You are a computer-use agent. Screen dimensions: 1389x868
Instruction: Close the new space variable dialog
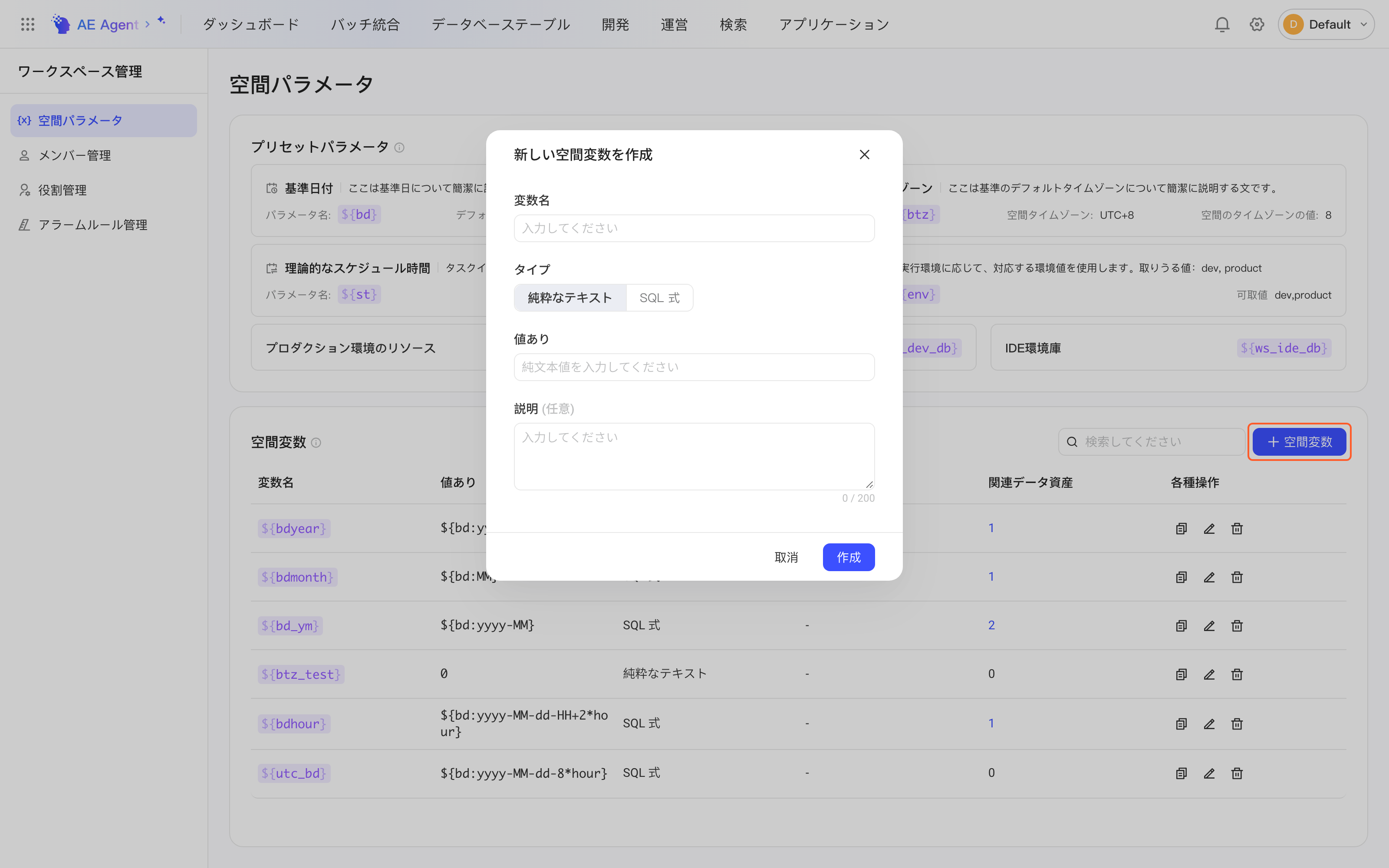pyautogui.click(x=864, y=155)
